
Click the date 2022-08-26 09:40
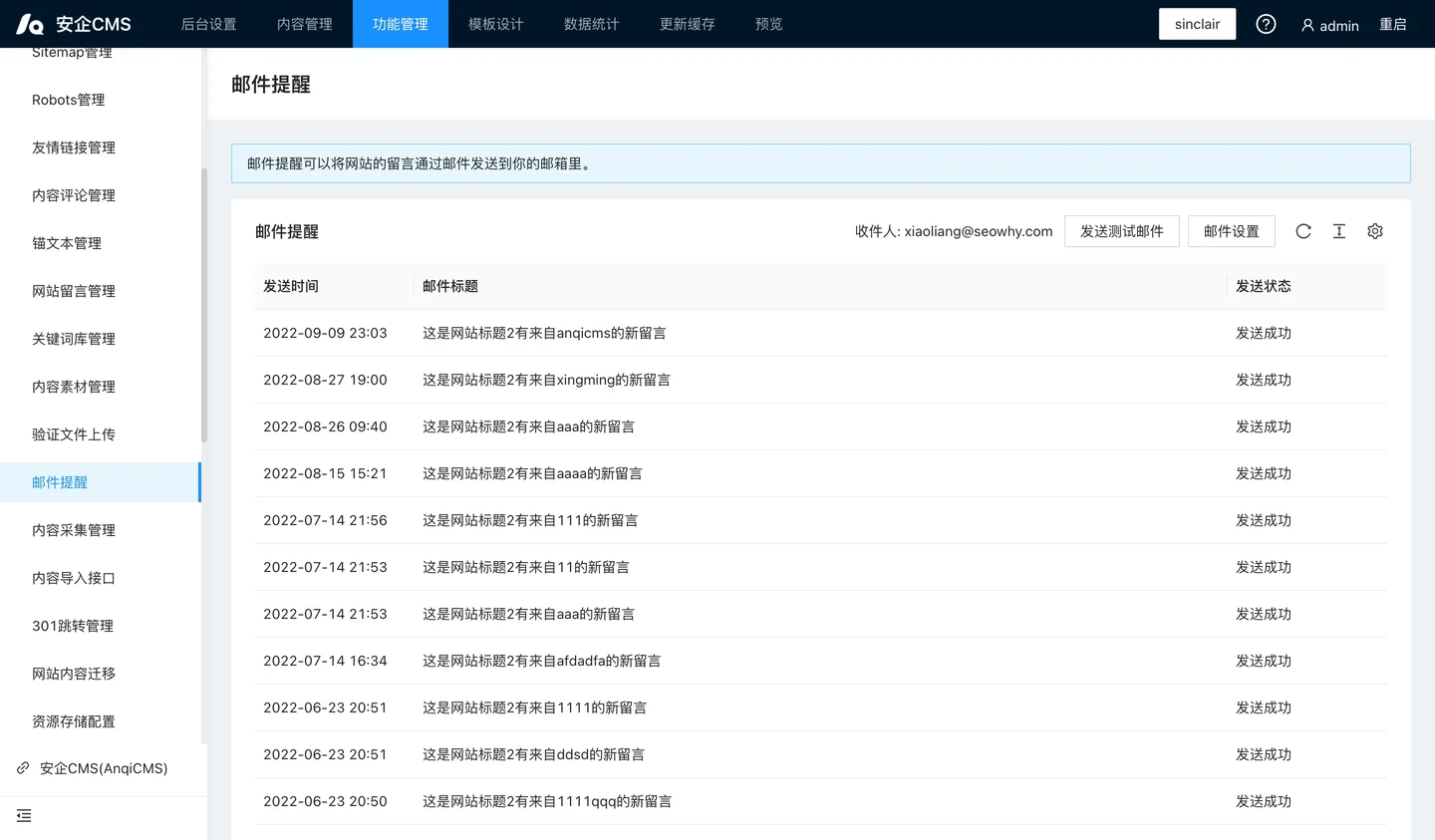coord(325,426)
